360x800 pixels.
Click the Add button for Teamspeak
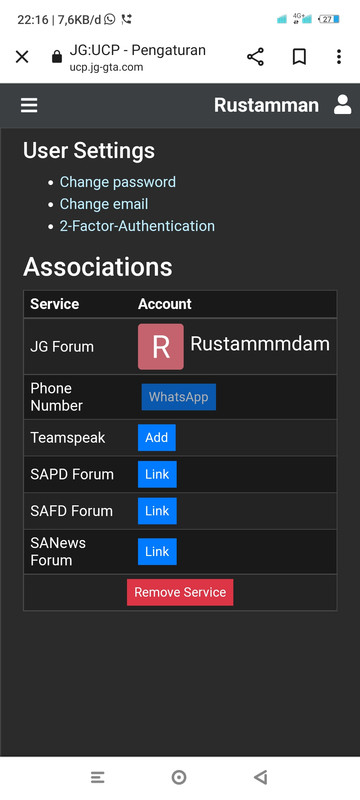tap(157, 438)
